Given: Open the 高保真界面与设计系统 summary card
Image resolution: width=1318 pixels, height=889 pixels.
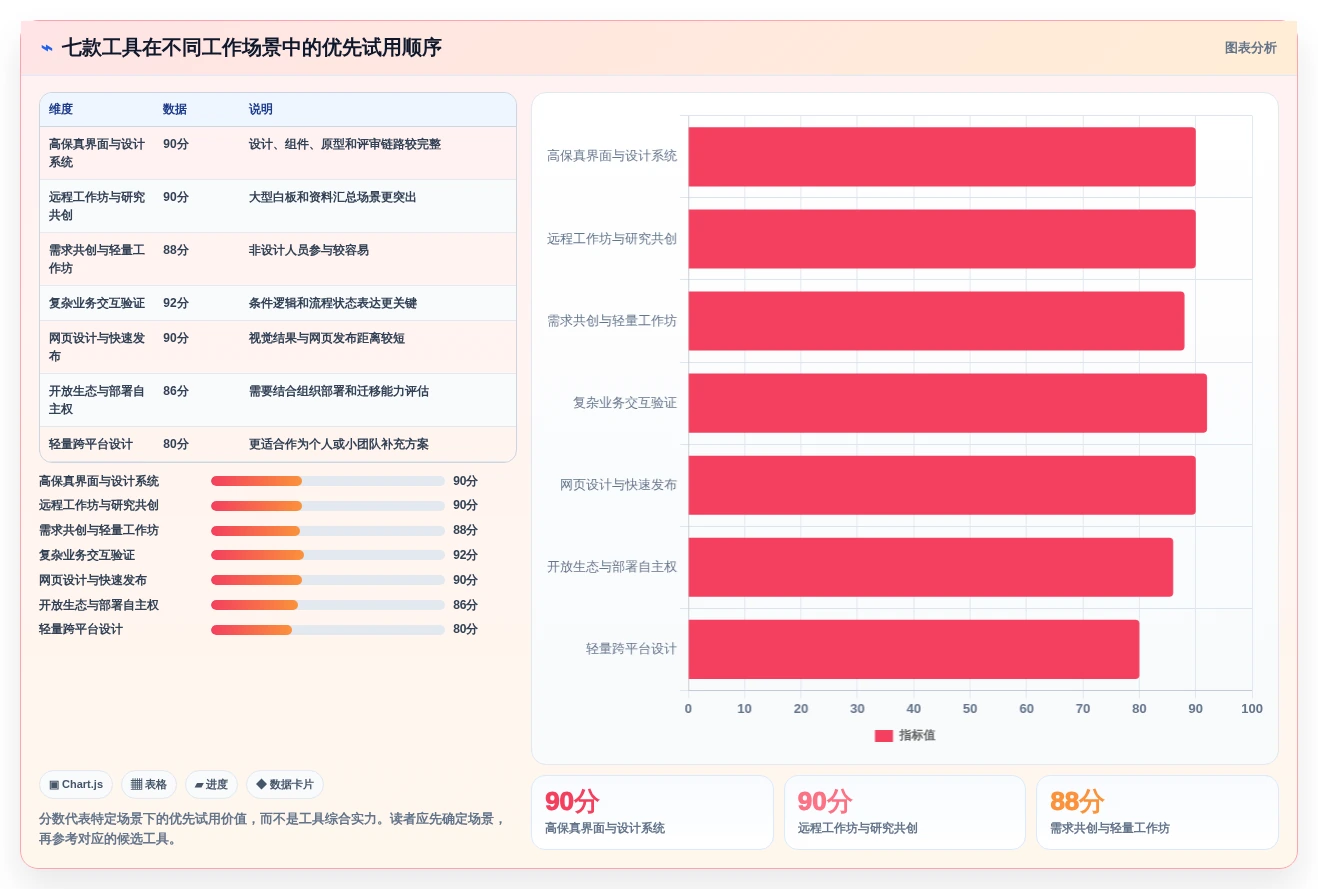Looking at the screenshot, I should click(x=652, y=813).
